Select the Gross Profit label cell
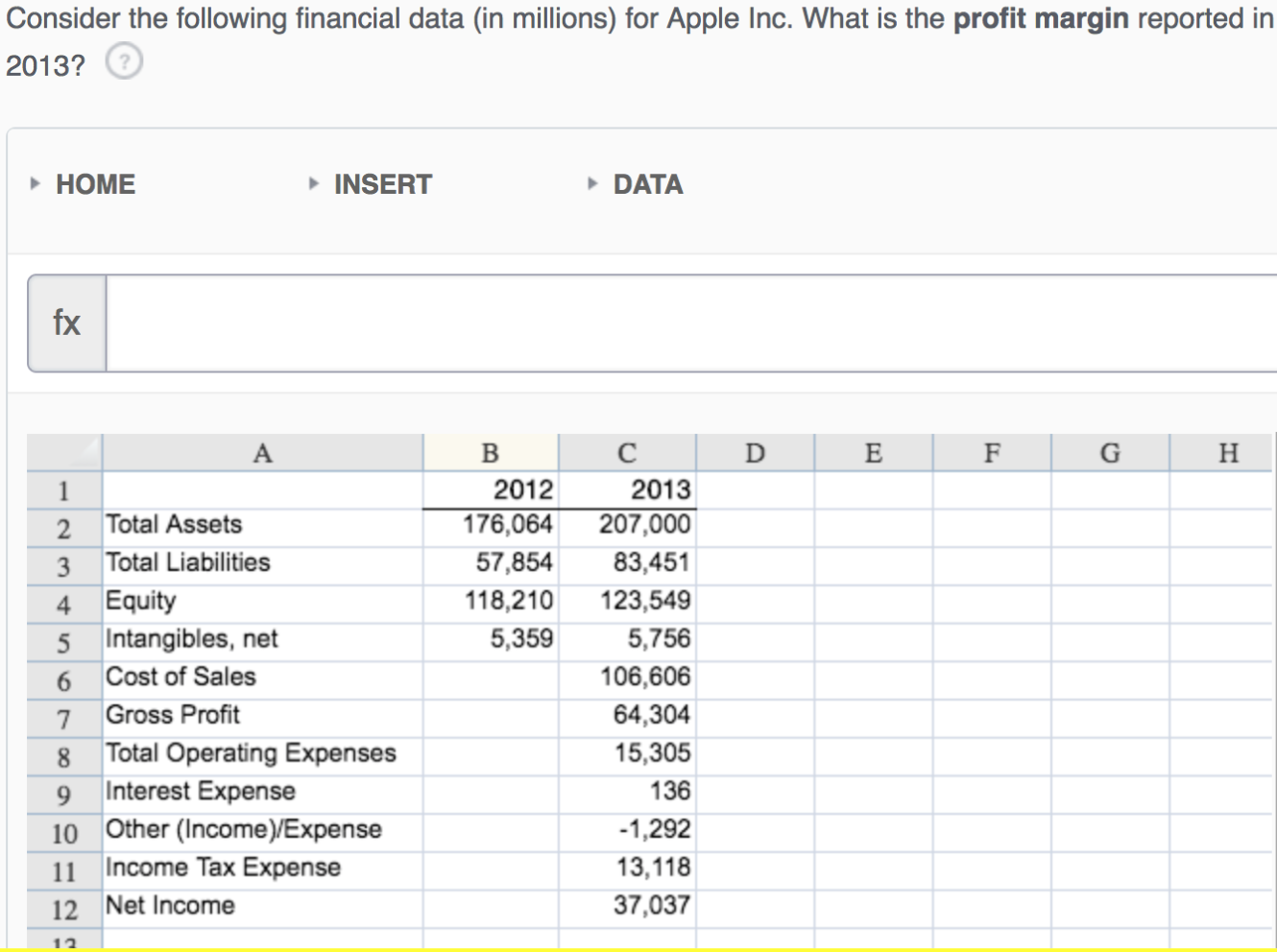 click(x=262, y=719)
